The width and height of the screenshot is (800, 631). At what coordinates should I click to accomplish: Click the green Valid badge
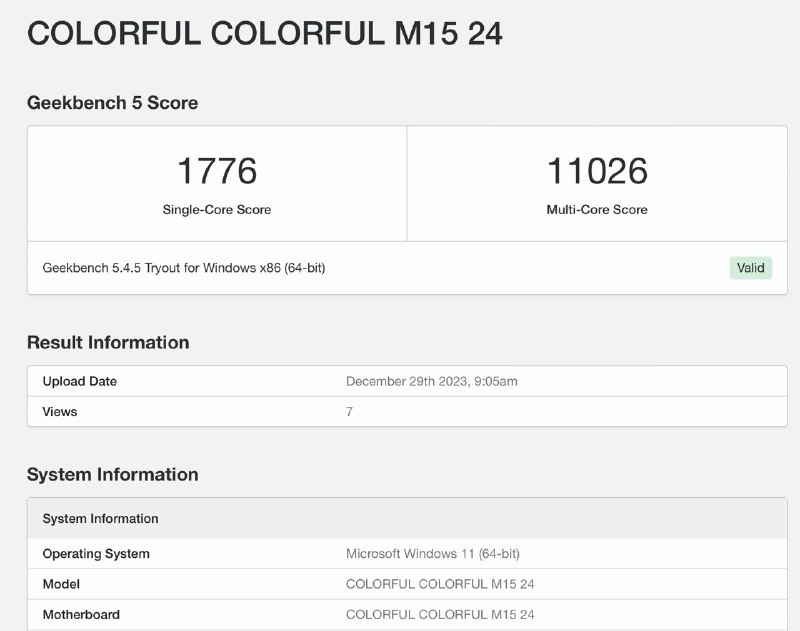coord(751,268)
